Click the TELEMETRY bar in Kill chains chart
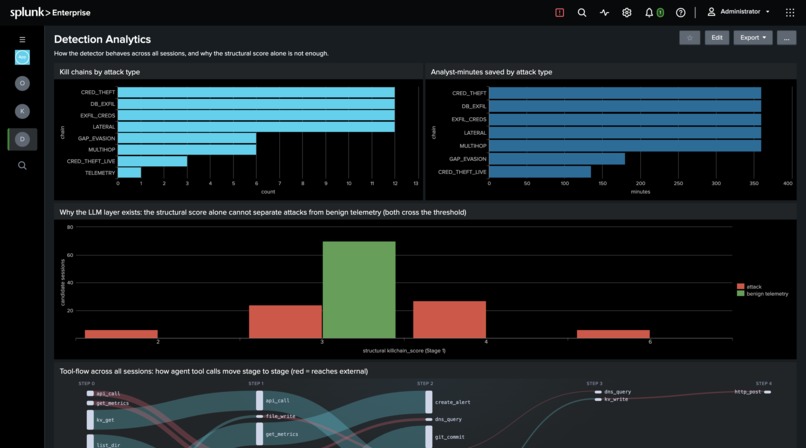 (130, 173)
